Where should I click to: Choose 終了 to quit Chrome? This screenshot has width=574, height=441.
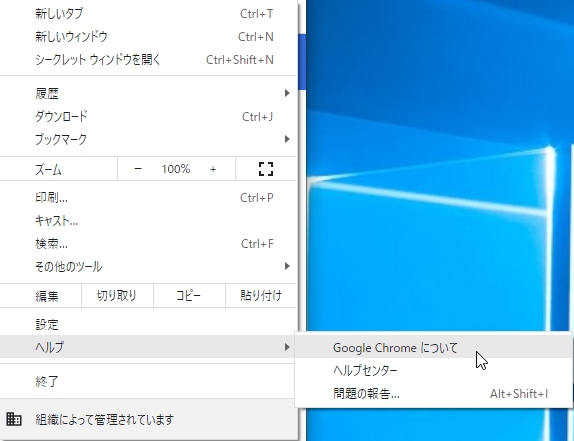(148, 381)
